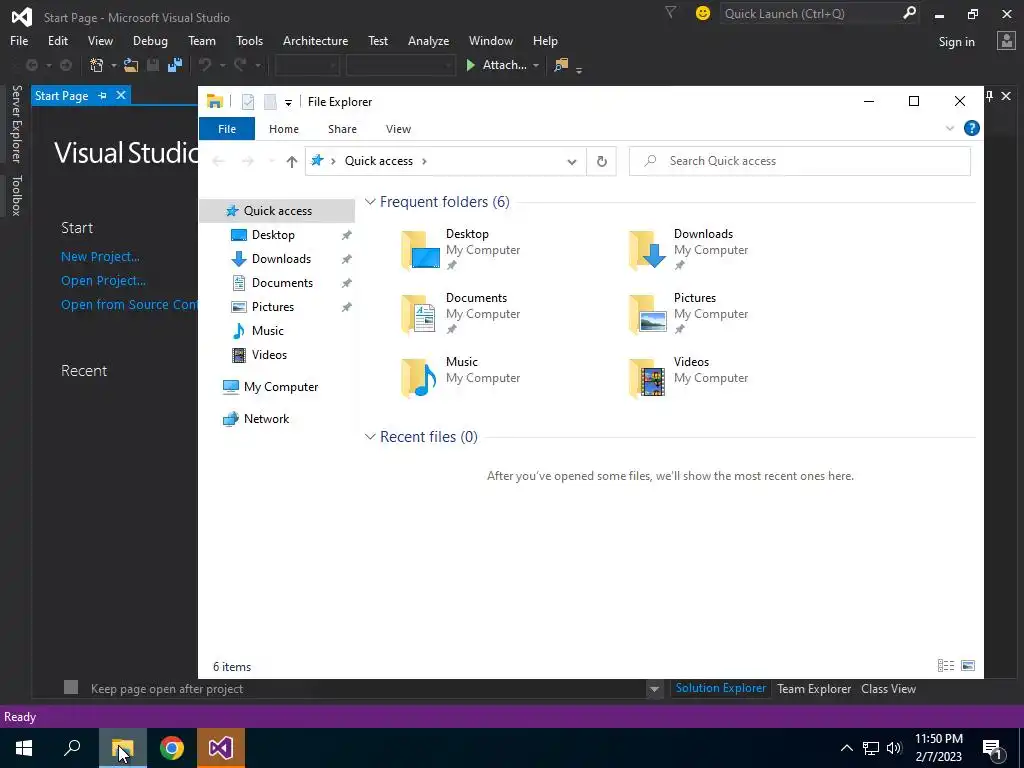
Task: Click Open File icon in Visual Studio toolbar
Action: (x=131, y=65)
